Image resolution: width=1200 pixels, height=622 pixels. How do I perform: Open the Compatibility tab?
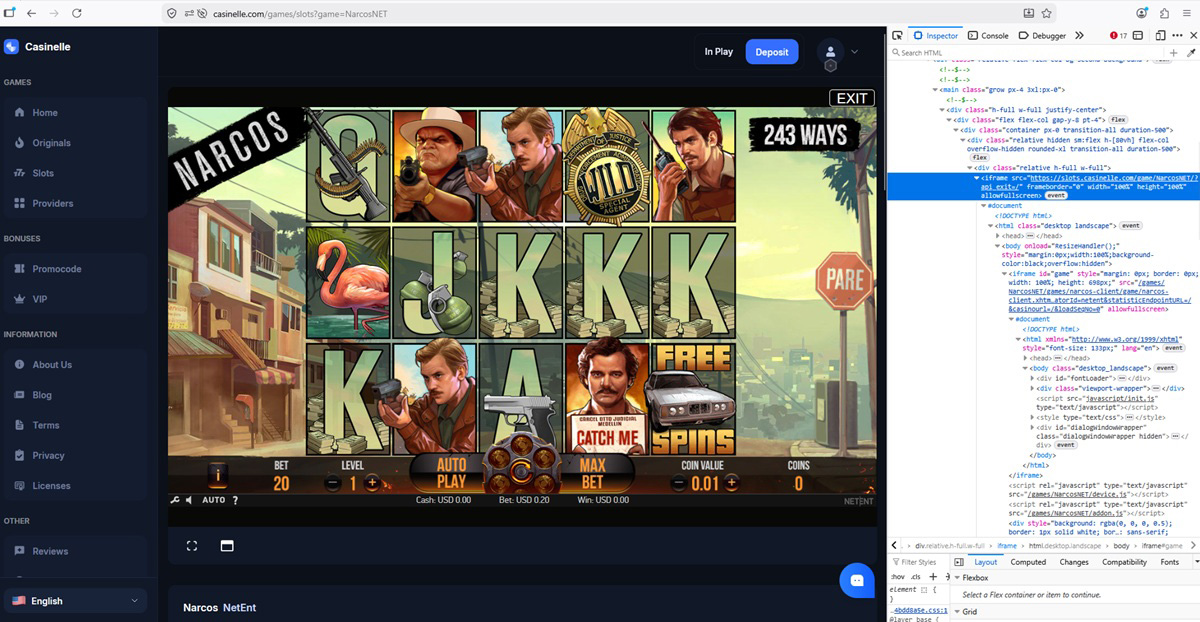click(x=1125, y=562)
